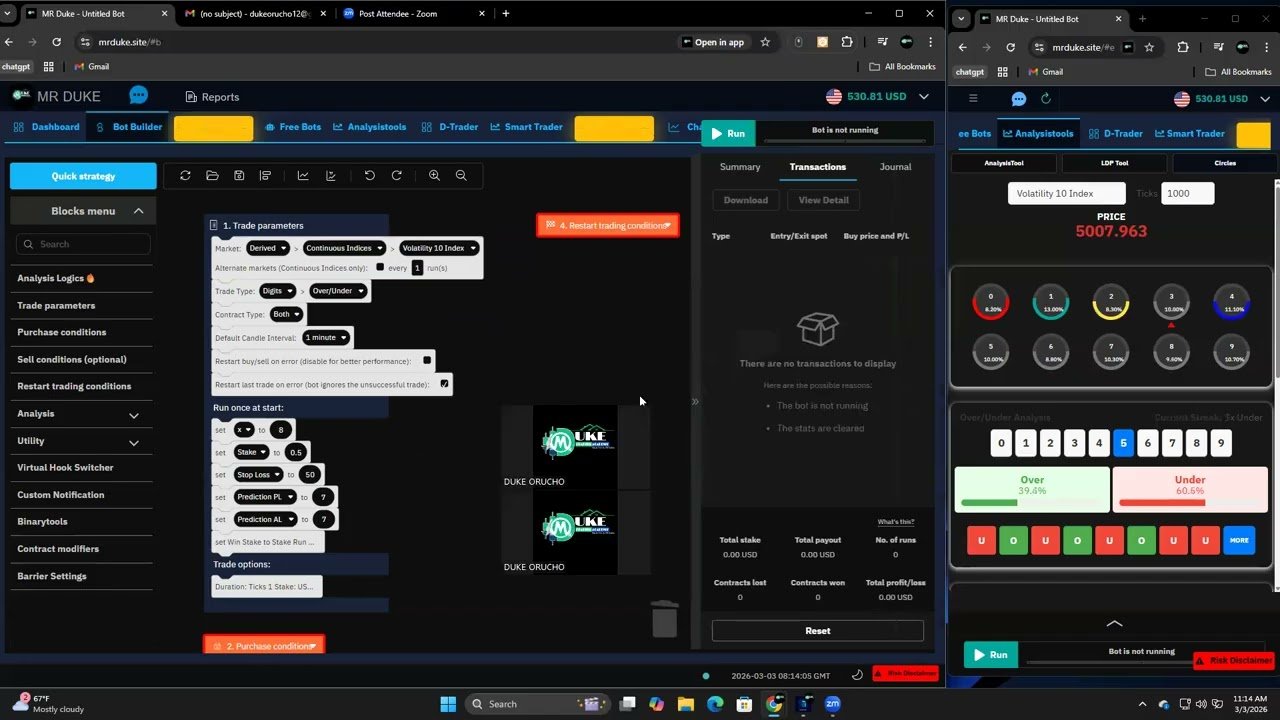
Task: Open chat bubble icon in right window
Action: pyautogui.click(x=1019, y=98)
